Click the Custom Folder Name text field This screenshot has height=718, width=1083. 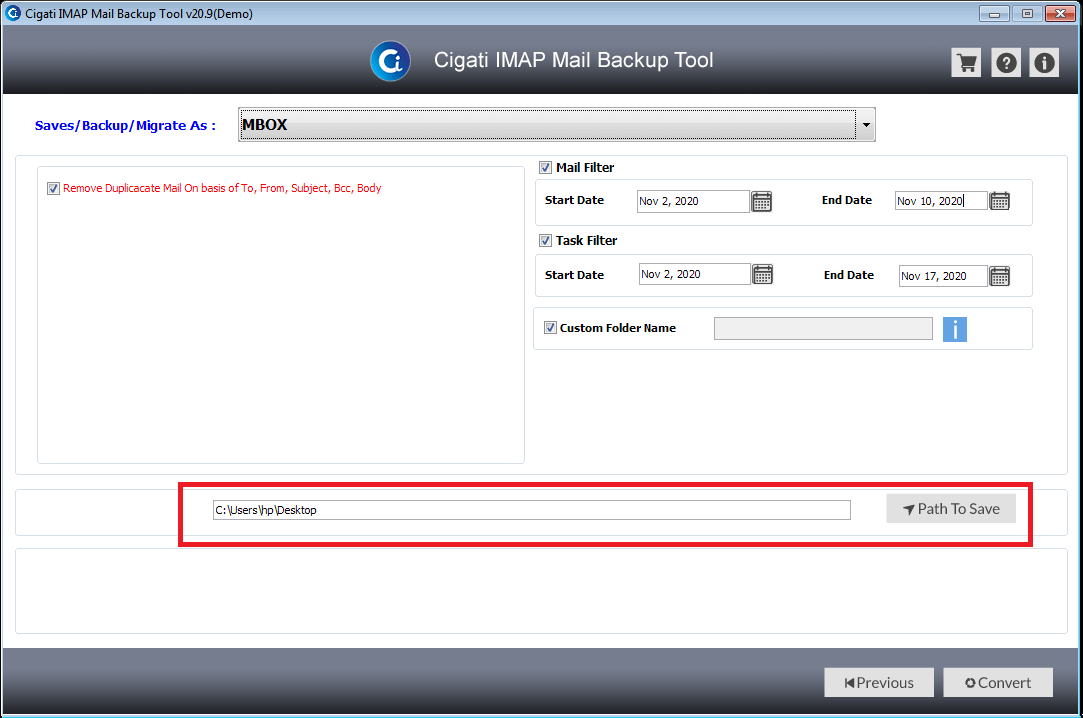[823, 329]
